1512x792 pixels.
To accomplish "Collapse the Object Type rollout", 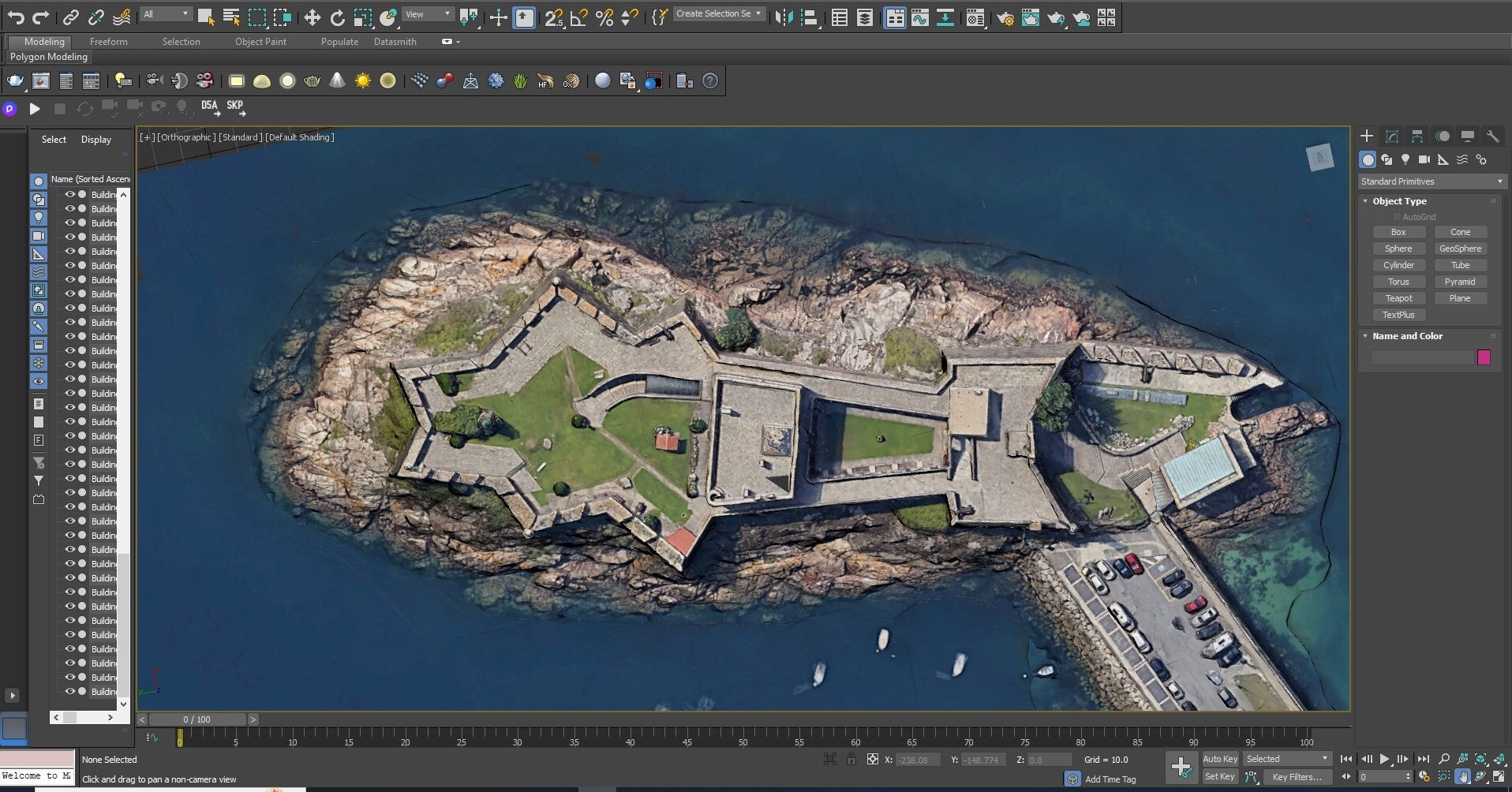I will [x=1366, y=201].
